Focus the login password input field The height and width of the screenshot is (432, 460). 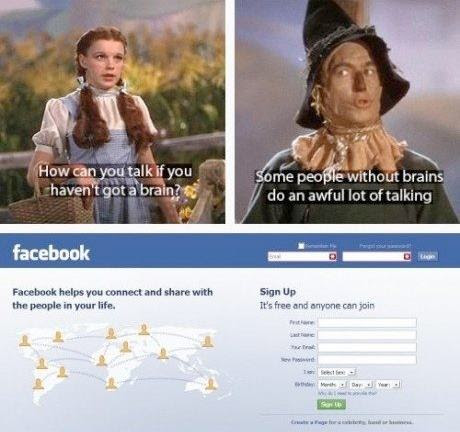(377, 256)
